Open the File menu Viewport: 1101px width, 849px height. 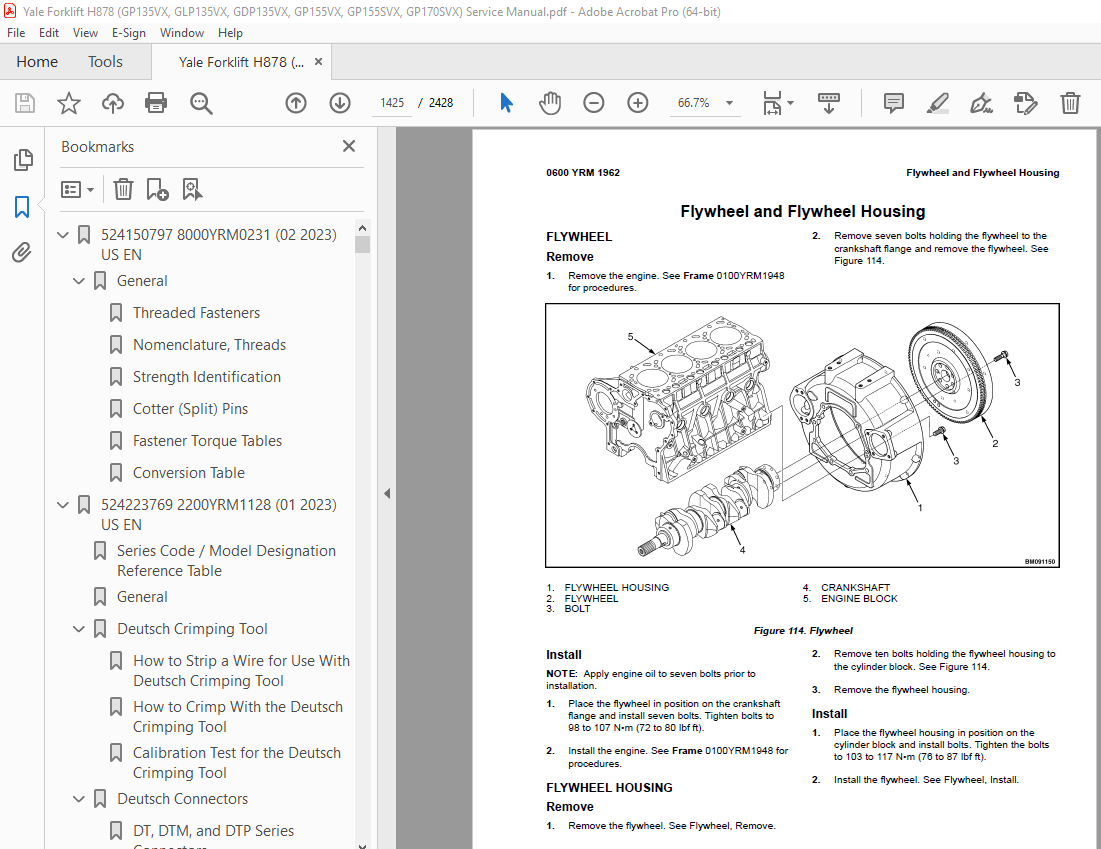(15, 33)
